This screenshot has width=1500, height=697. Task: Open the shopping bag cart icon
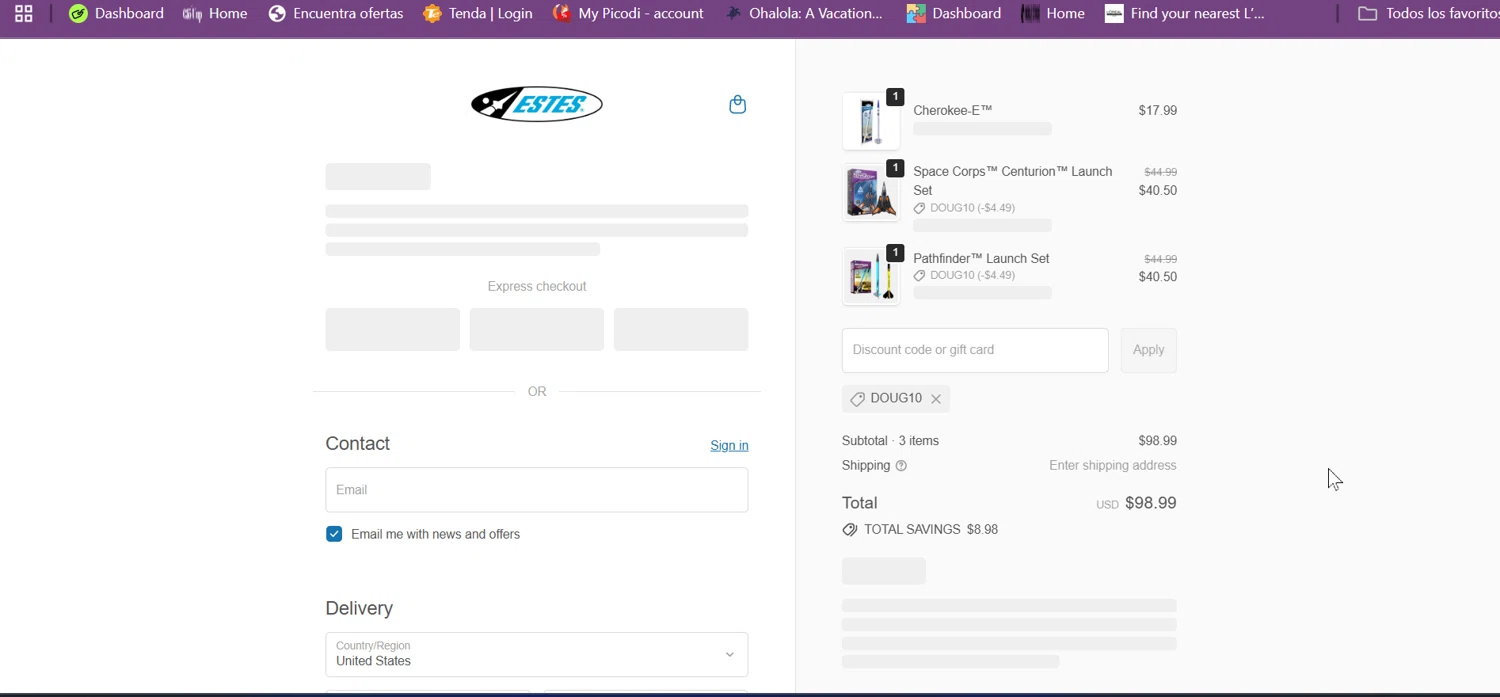coord(737,104)
